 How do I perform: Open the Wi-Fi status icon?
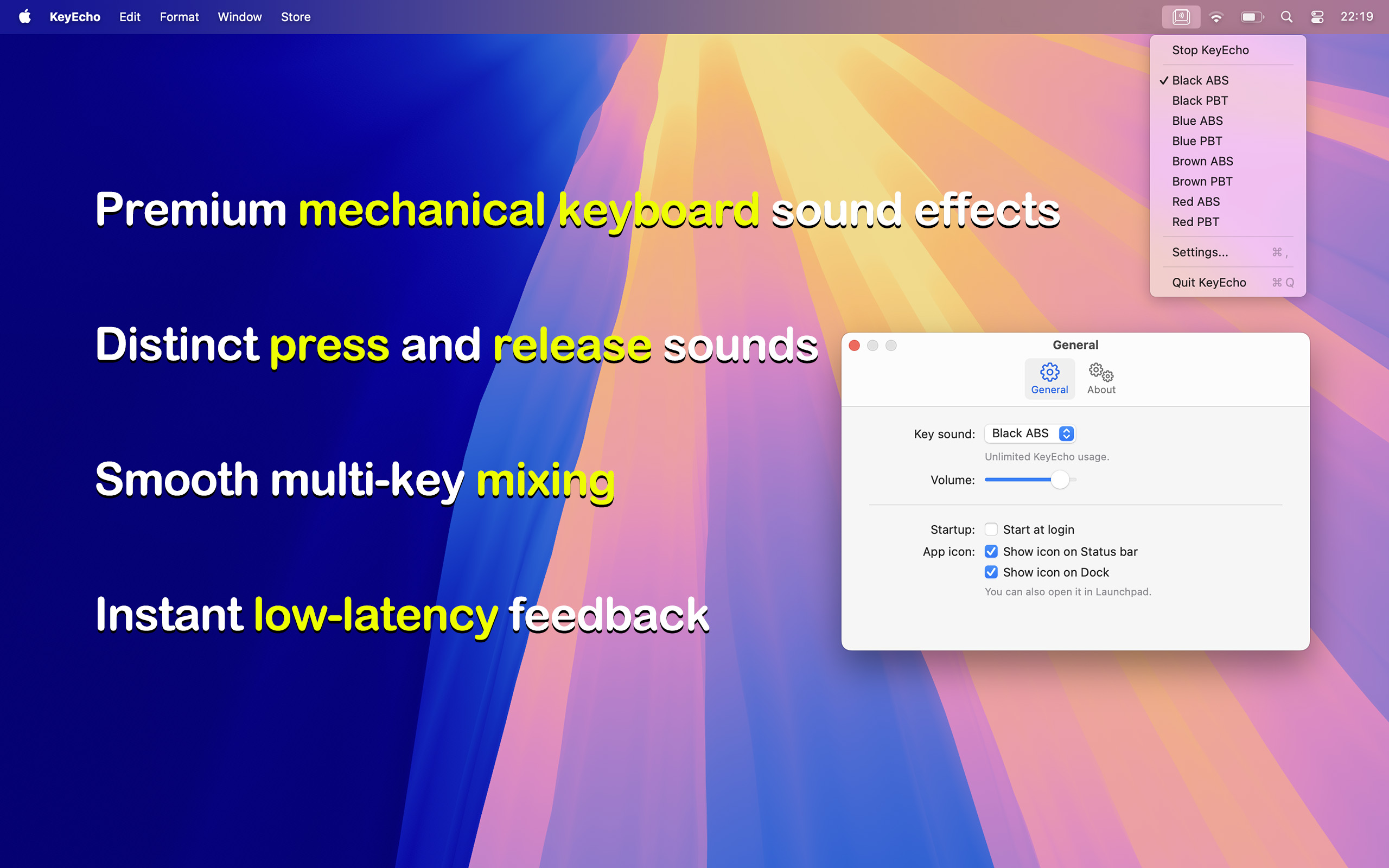point(1216,17)
